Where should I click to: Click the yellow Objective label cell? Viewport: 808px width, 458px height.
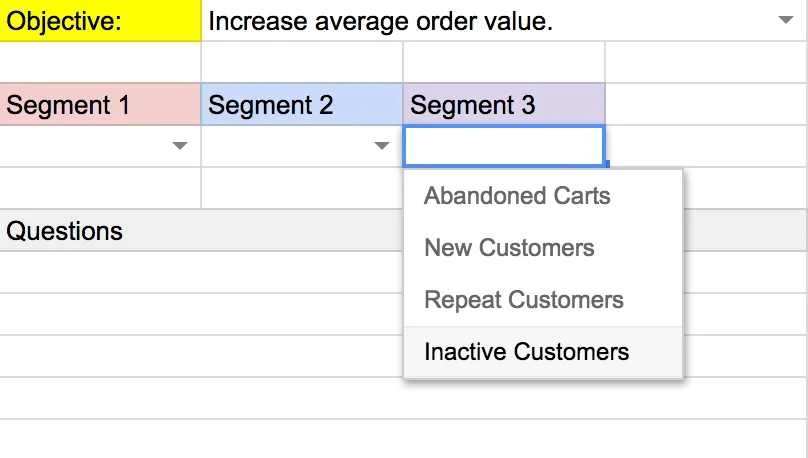[x=100, y=21]
